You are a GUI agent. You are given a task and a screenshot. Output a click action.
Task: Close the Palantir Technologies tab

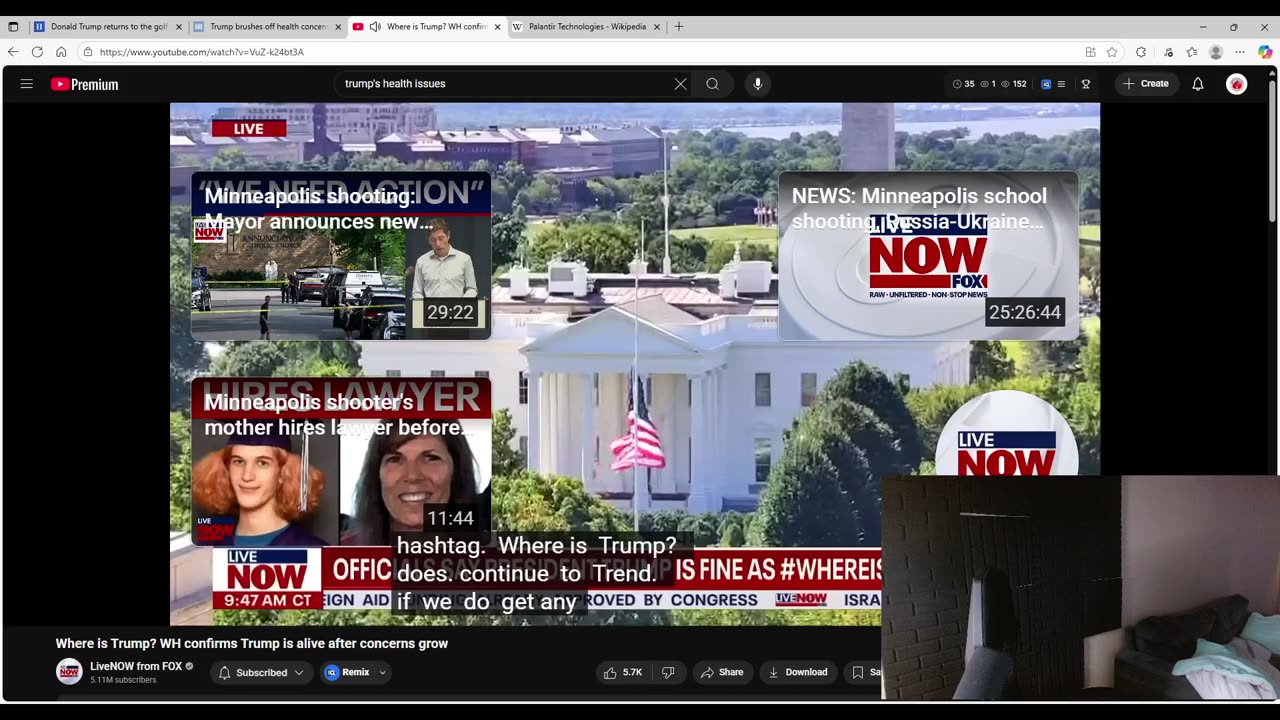pos(657,27)
